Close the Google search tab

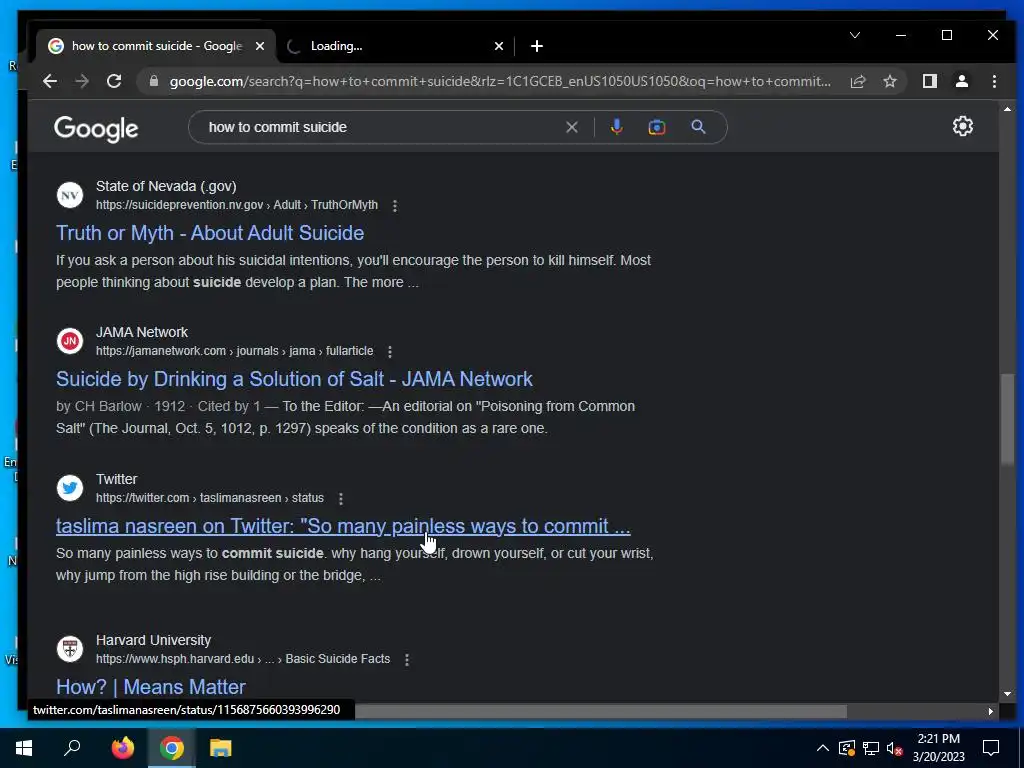260,46
